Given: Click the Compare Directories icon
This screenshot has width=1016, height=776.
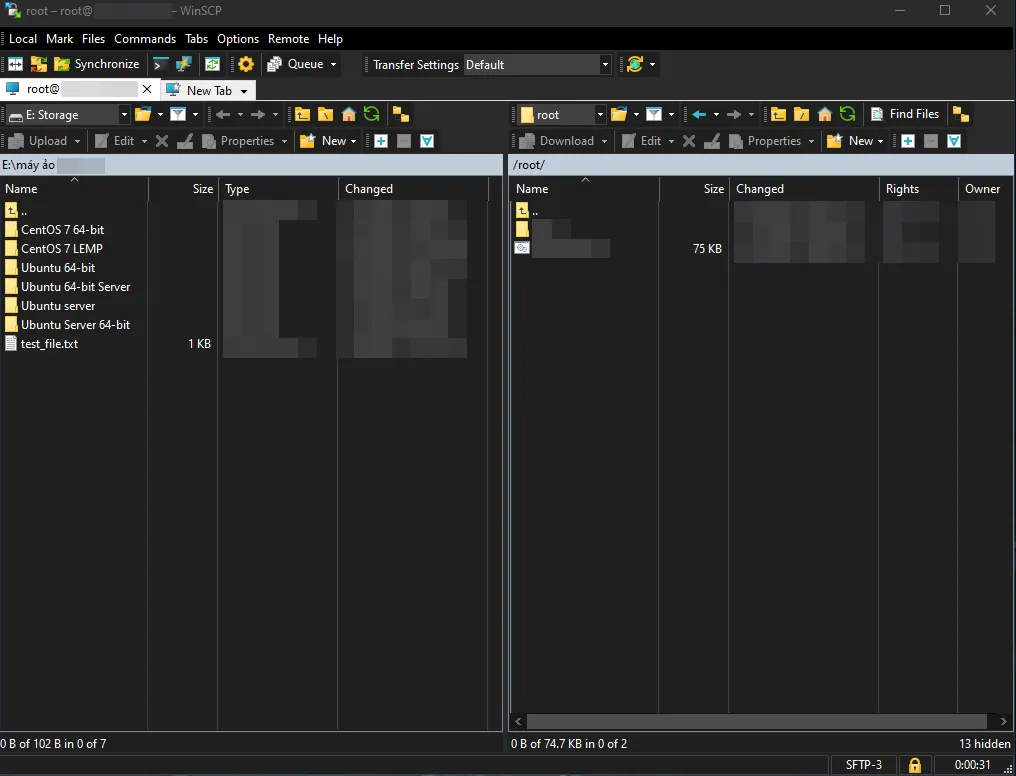Looking at the screenshot, I should click(39, 64).
